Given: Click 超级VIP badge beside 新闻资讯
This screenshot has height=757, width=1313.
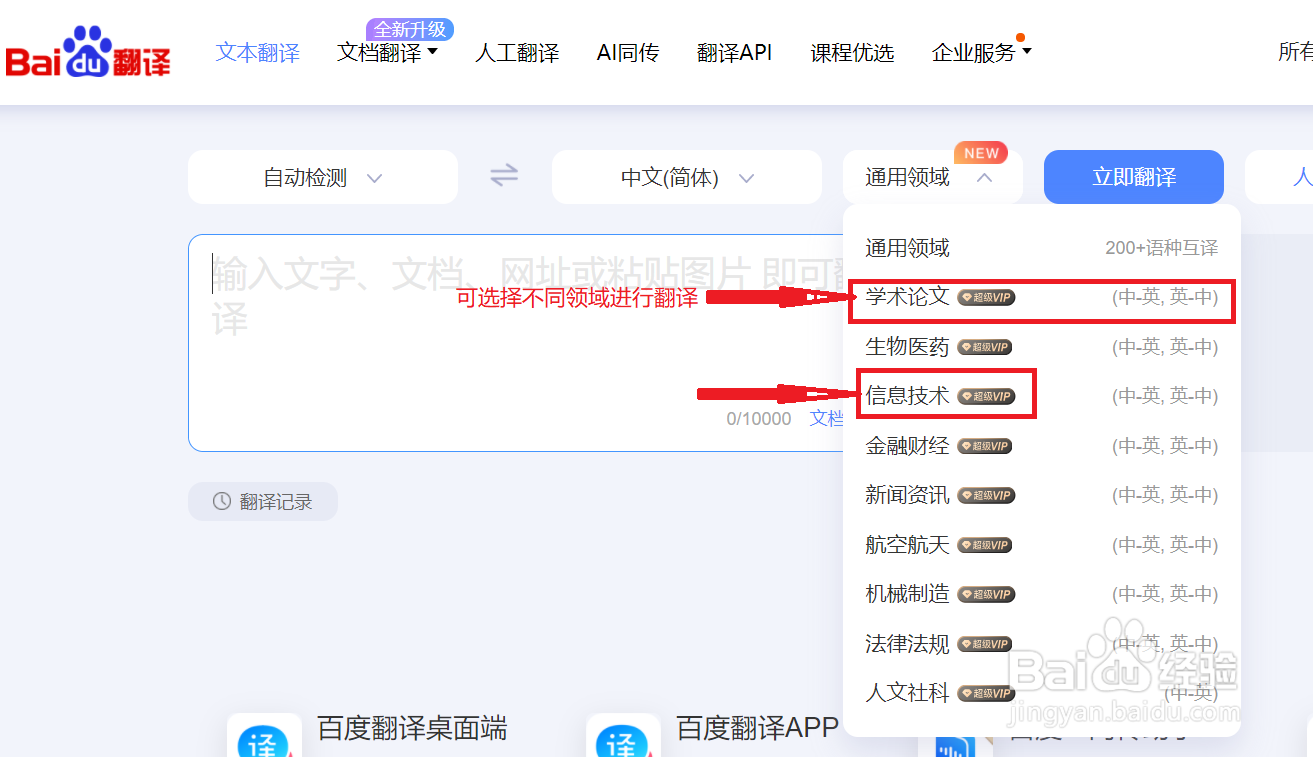Looking at the screenshot, I should tap(986, 495).
